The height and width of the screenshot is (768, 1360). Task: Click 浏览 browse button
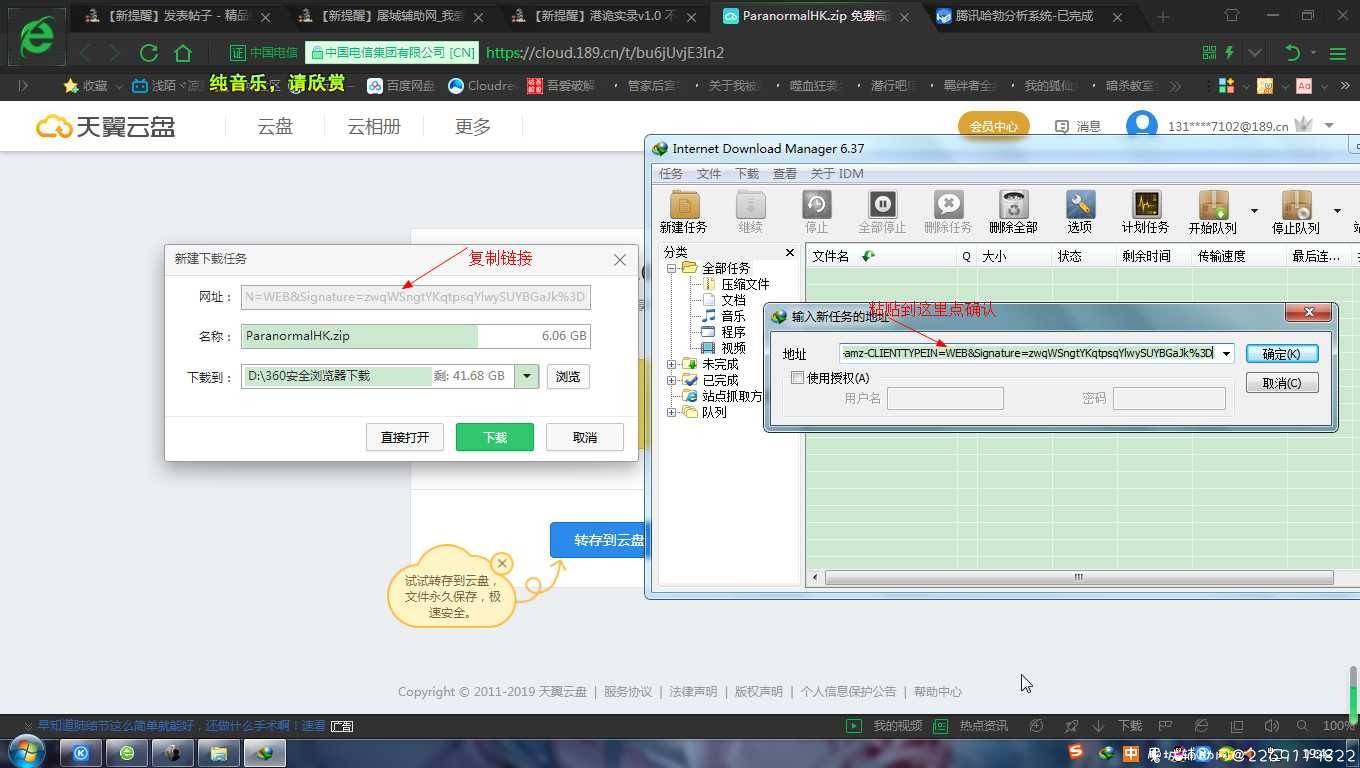[568, 376]
